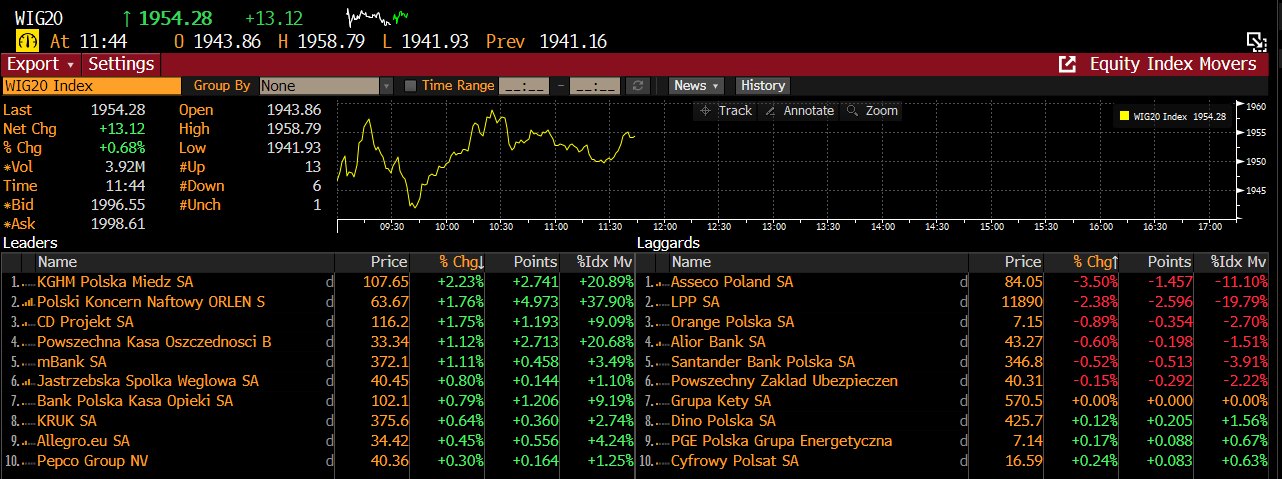The width and height of the screenshot is (1282, 479).
Task: Select Bank Polska Kasa Opieki SA
Action: pyautogui.click(x=135, y=401)
